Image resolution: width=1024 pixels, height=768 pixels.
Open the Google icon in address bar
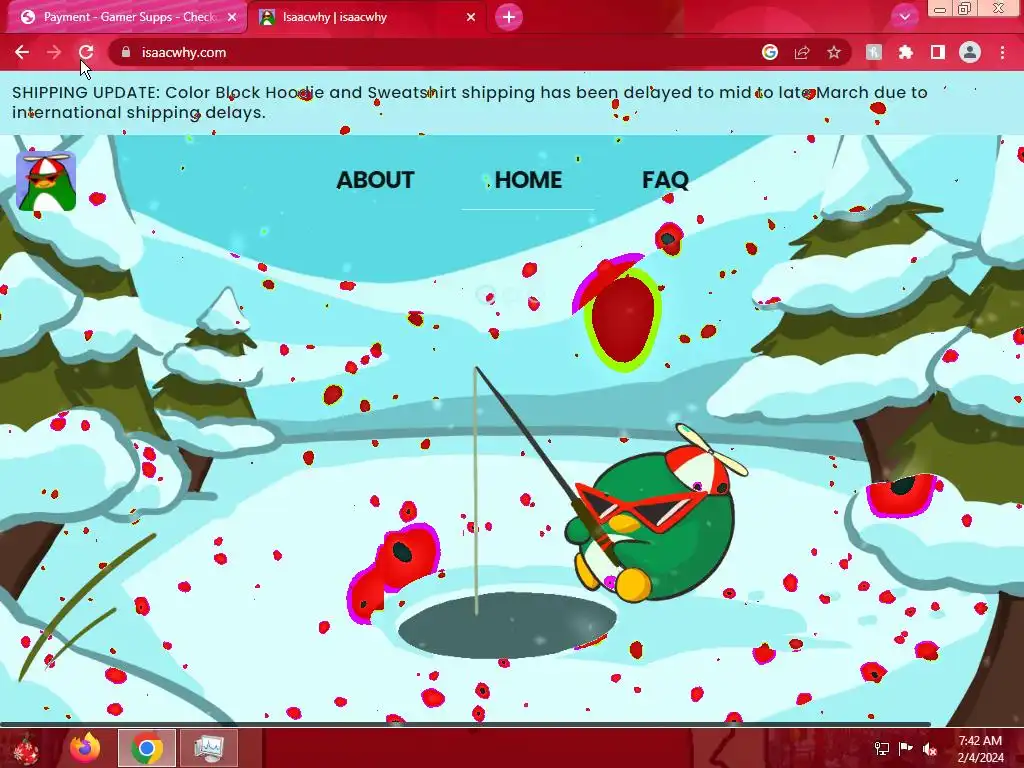[770, 52]
